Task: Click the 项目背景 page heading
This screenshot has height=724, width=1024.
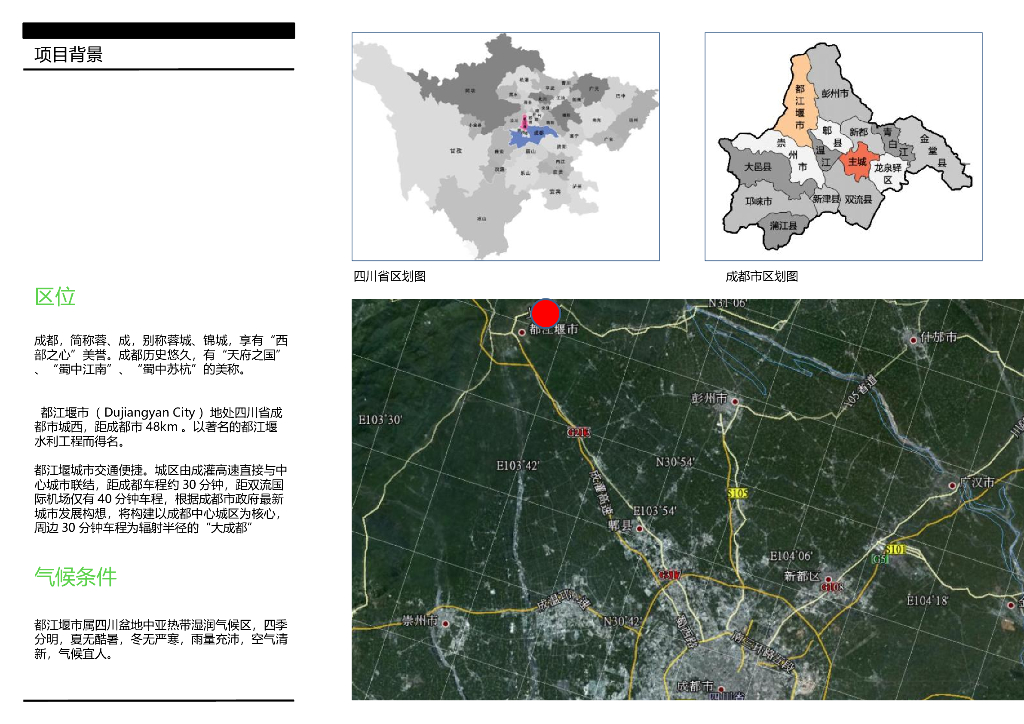Action: 69,55
